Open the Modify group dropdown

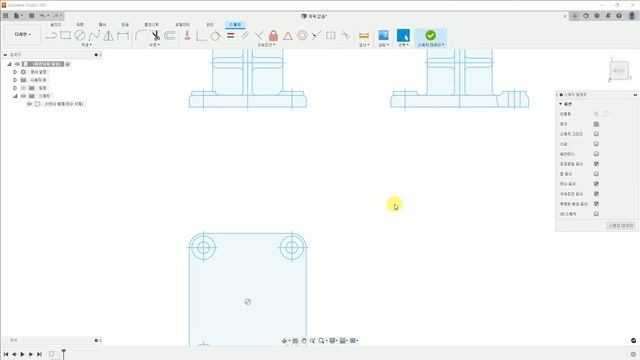tap(154, 45)
